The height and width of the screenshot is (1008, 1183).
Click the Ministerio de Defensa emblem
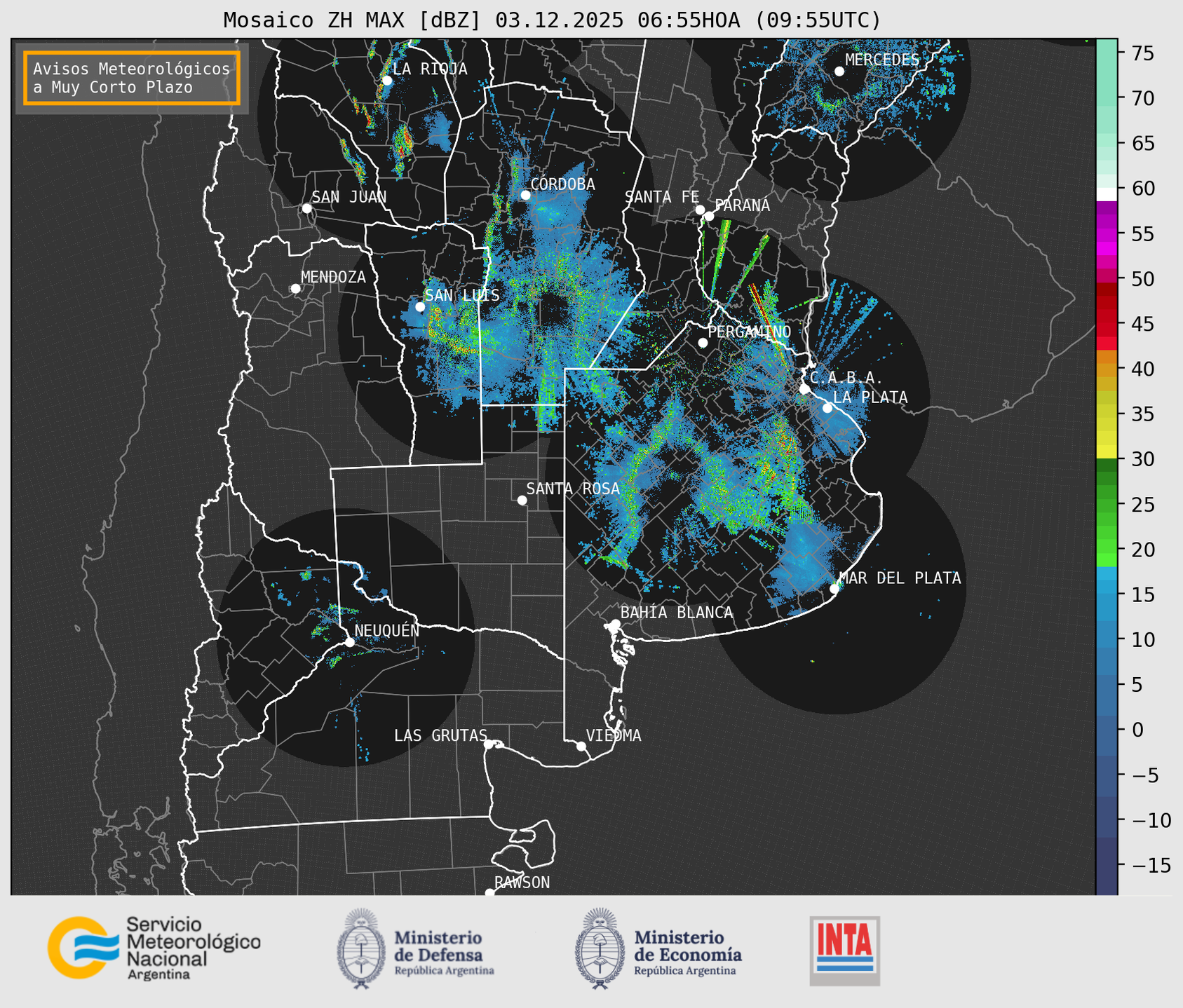coord(361,948)
